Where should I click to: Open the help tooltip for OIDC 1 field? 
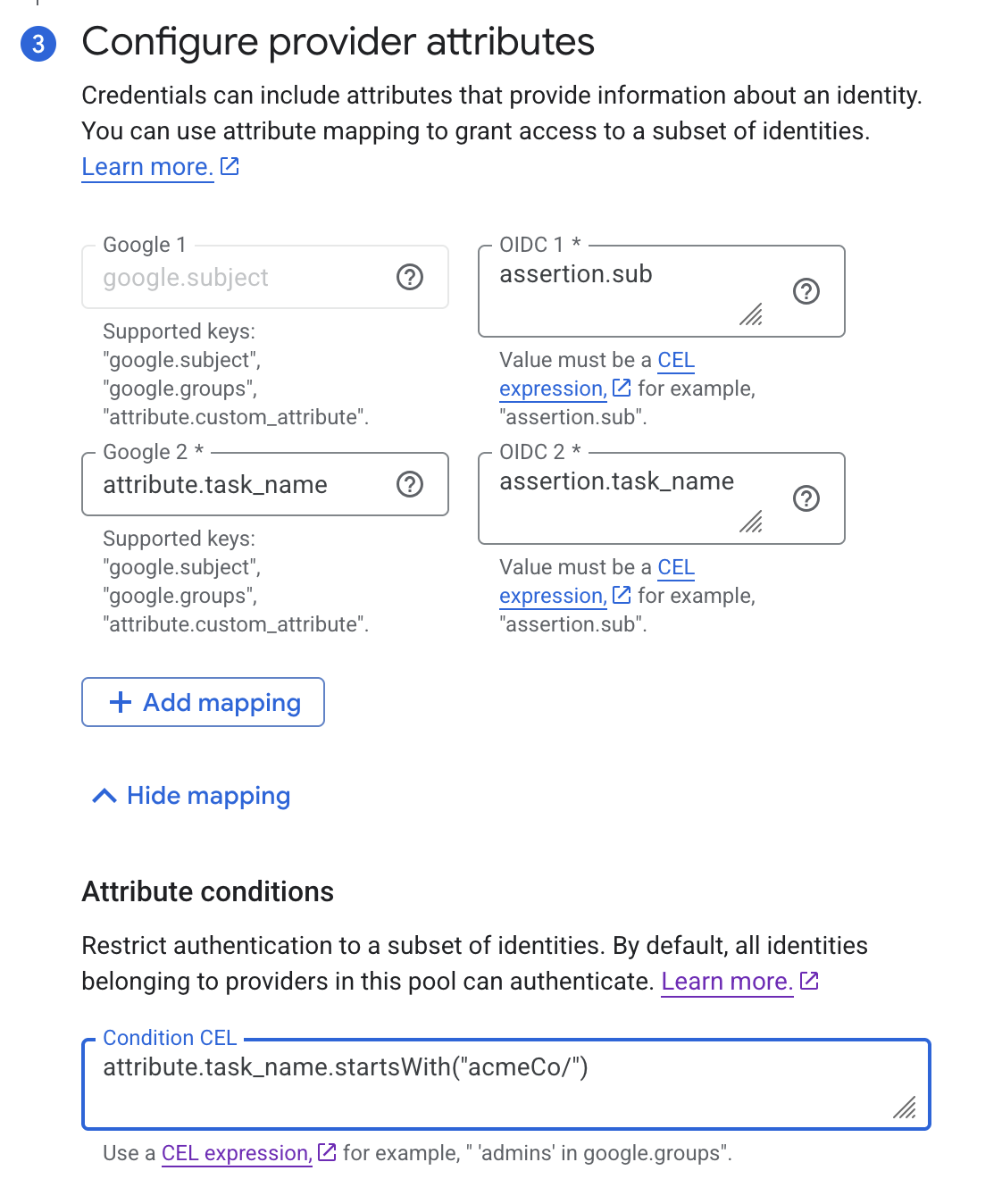tap(806, 291)
